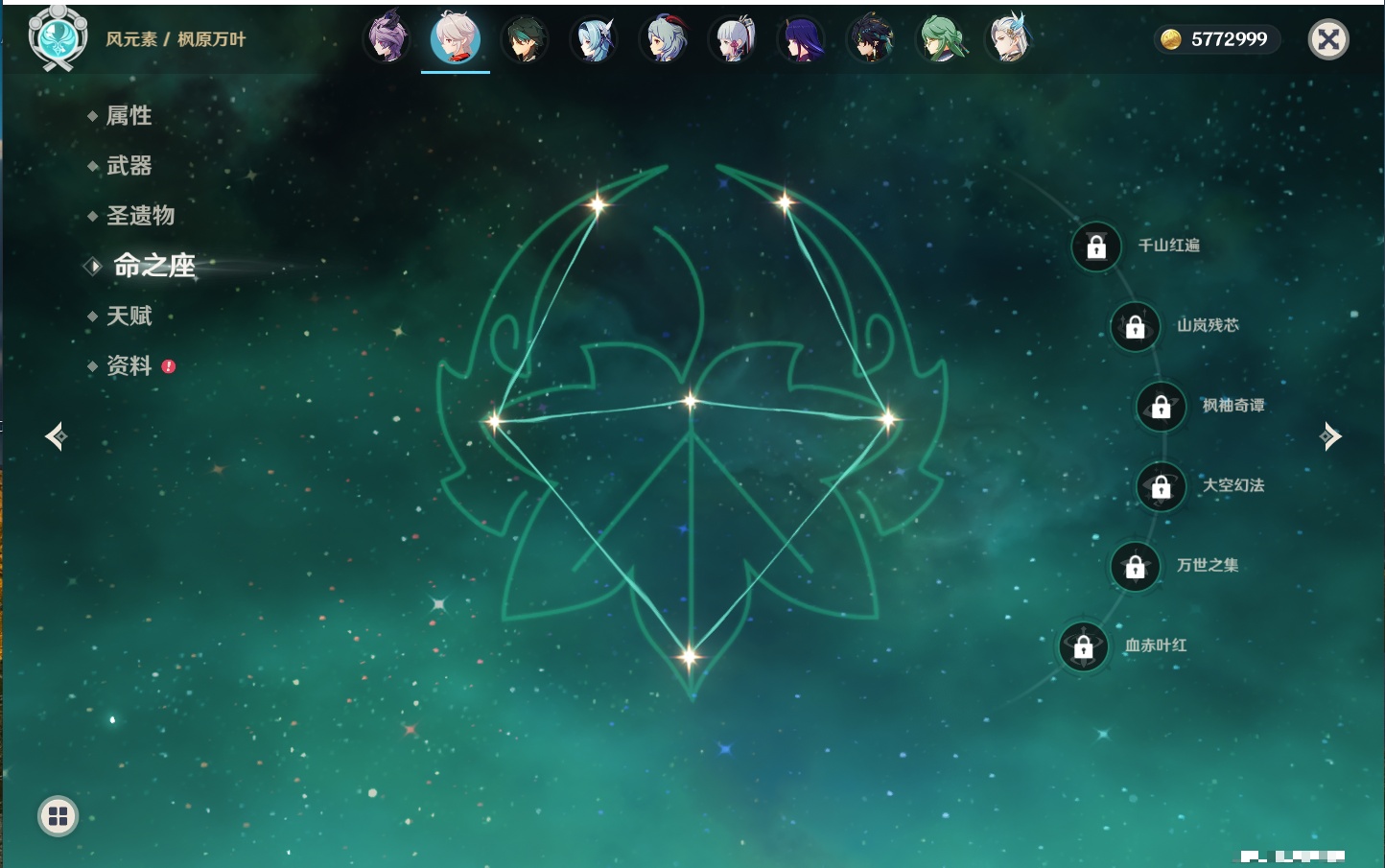Choose Ganyu's avatar with red horns
The height and width of the screenshot is (868, 1385).
coord(664,39)
